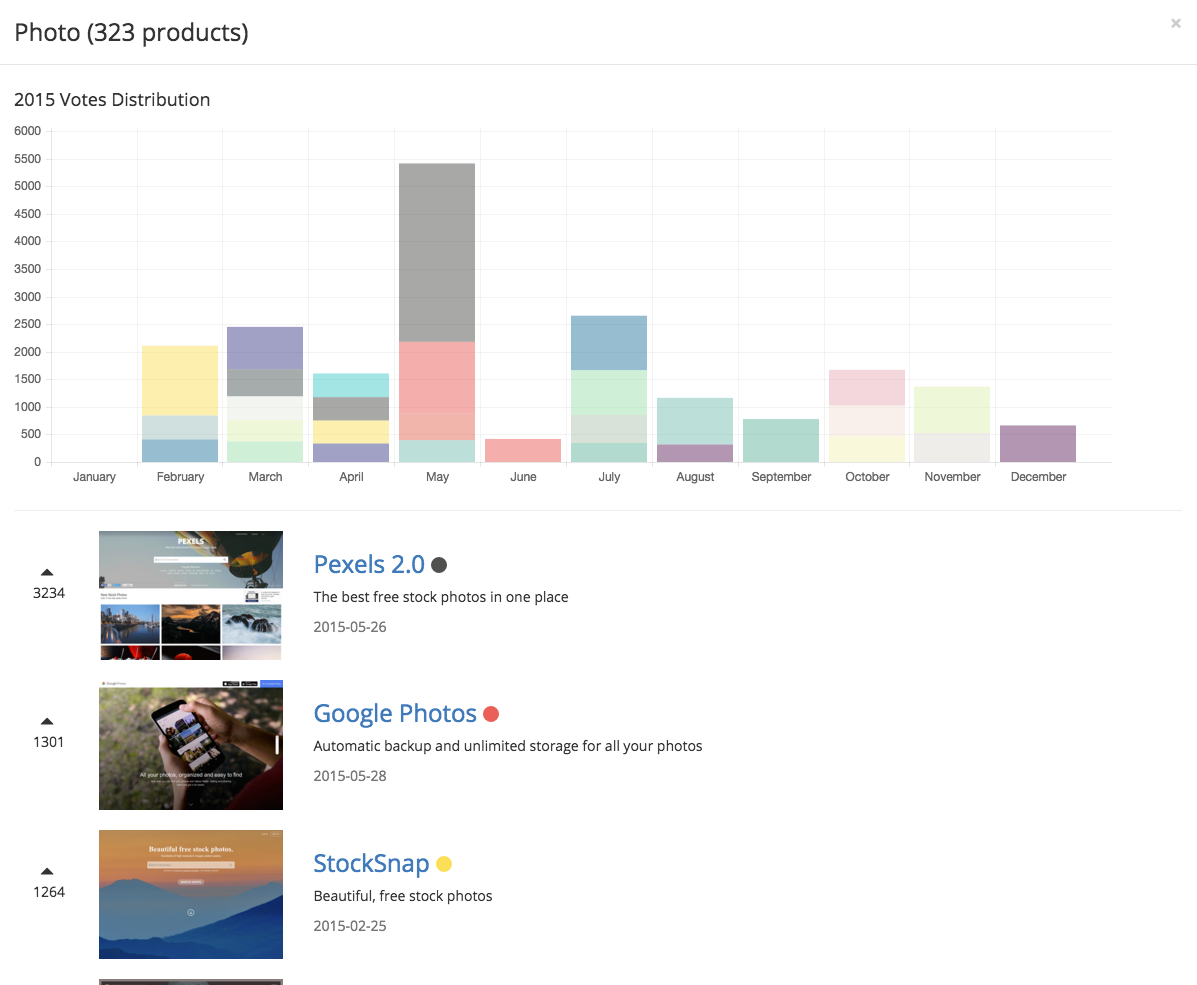Upvote Google Photos using the arrow icon
This screenshot has width=1197, height=985.
tap(47, 721)
